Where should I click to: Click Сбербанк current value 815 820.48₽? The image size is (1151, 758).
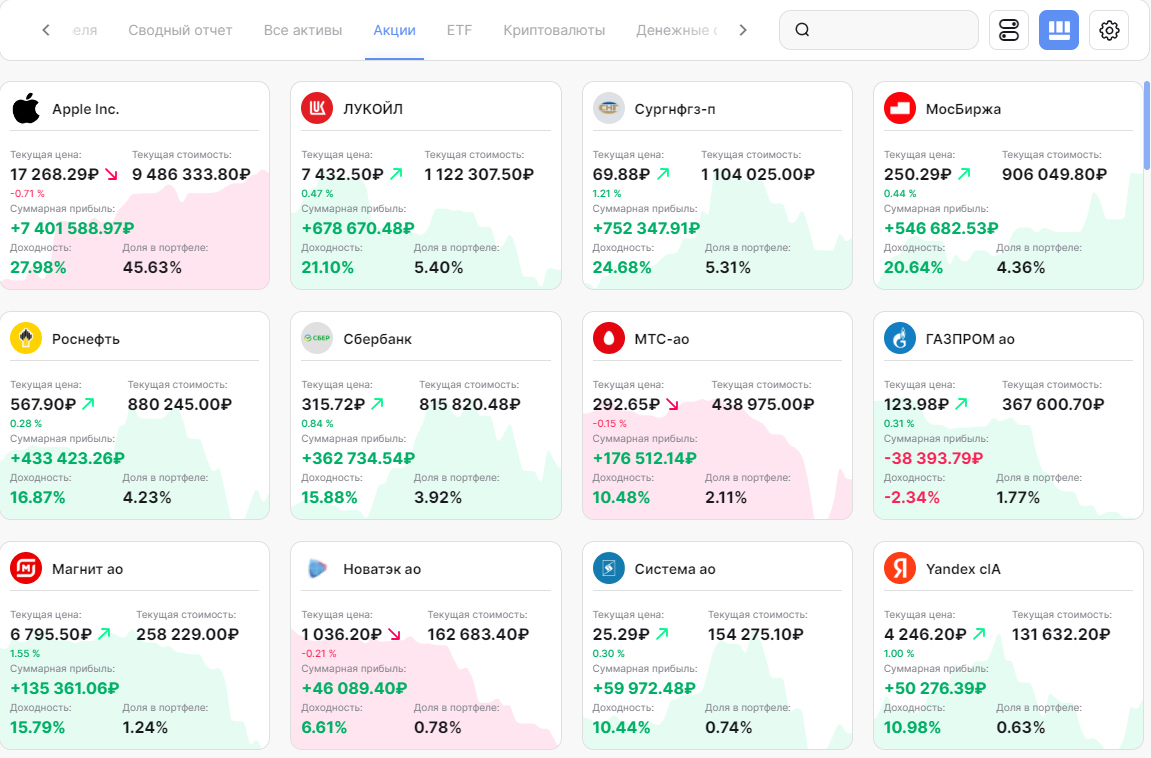[x=470, y=404]
